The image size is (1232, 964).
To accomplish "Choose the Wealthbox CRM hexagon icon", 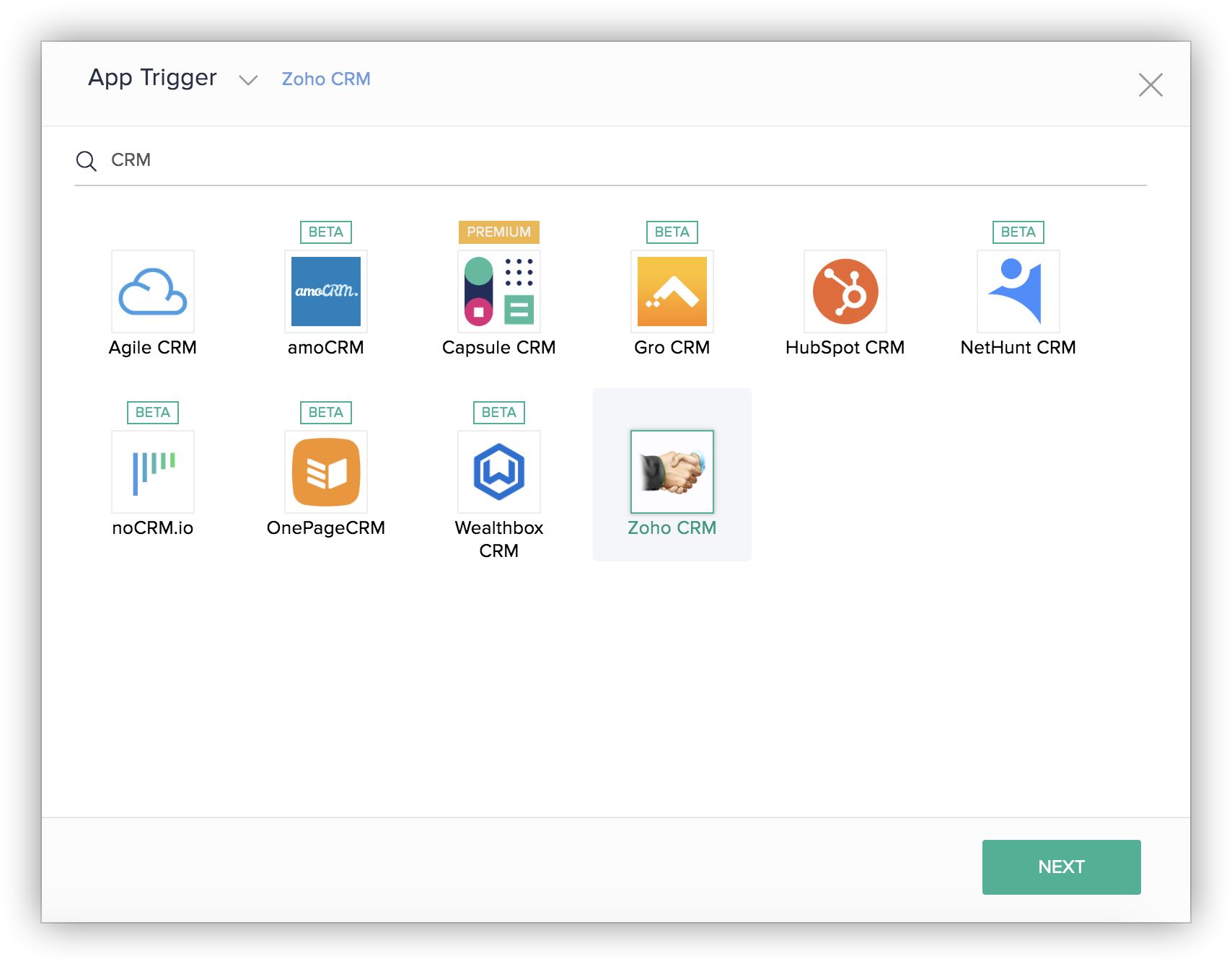I will [499, 472].
